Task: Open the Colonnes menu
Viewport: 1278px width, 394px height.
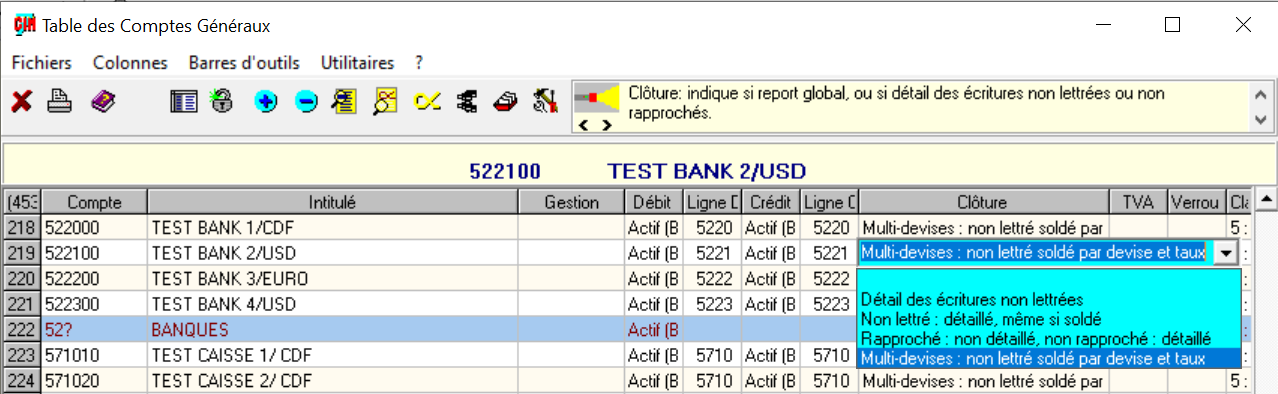Action: [130, 62]
